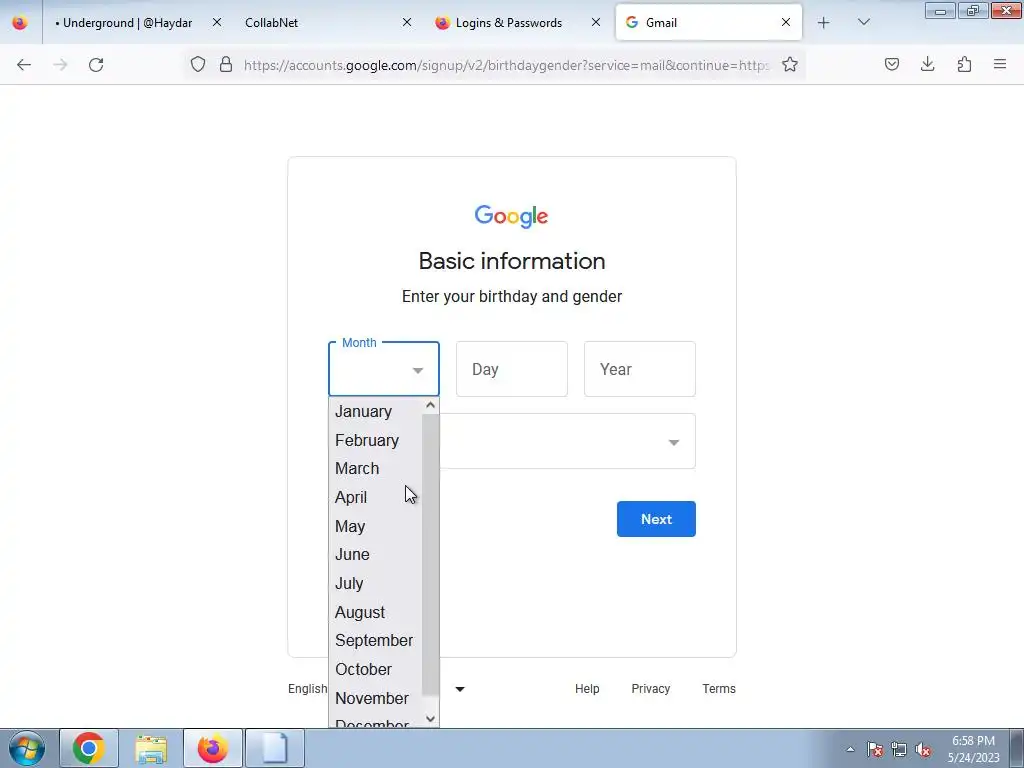Click the month list scroll-down arrow
This screenshot has height=768, width=1024.
[x=430, y=719]
